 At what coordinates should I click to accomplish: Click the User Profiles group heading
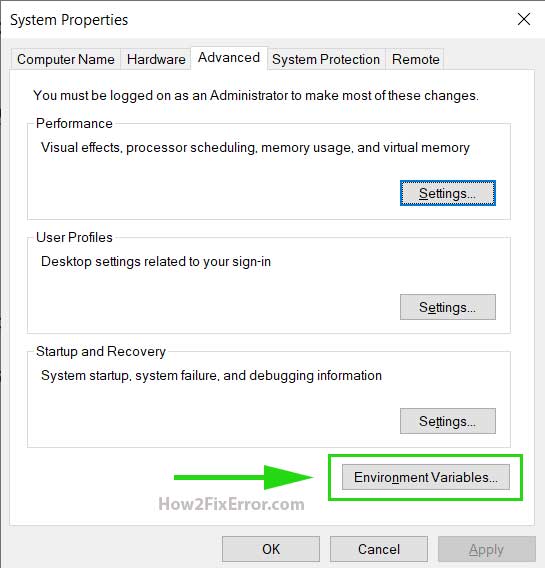pos(74,237)
